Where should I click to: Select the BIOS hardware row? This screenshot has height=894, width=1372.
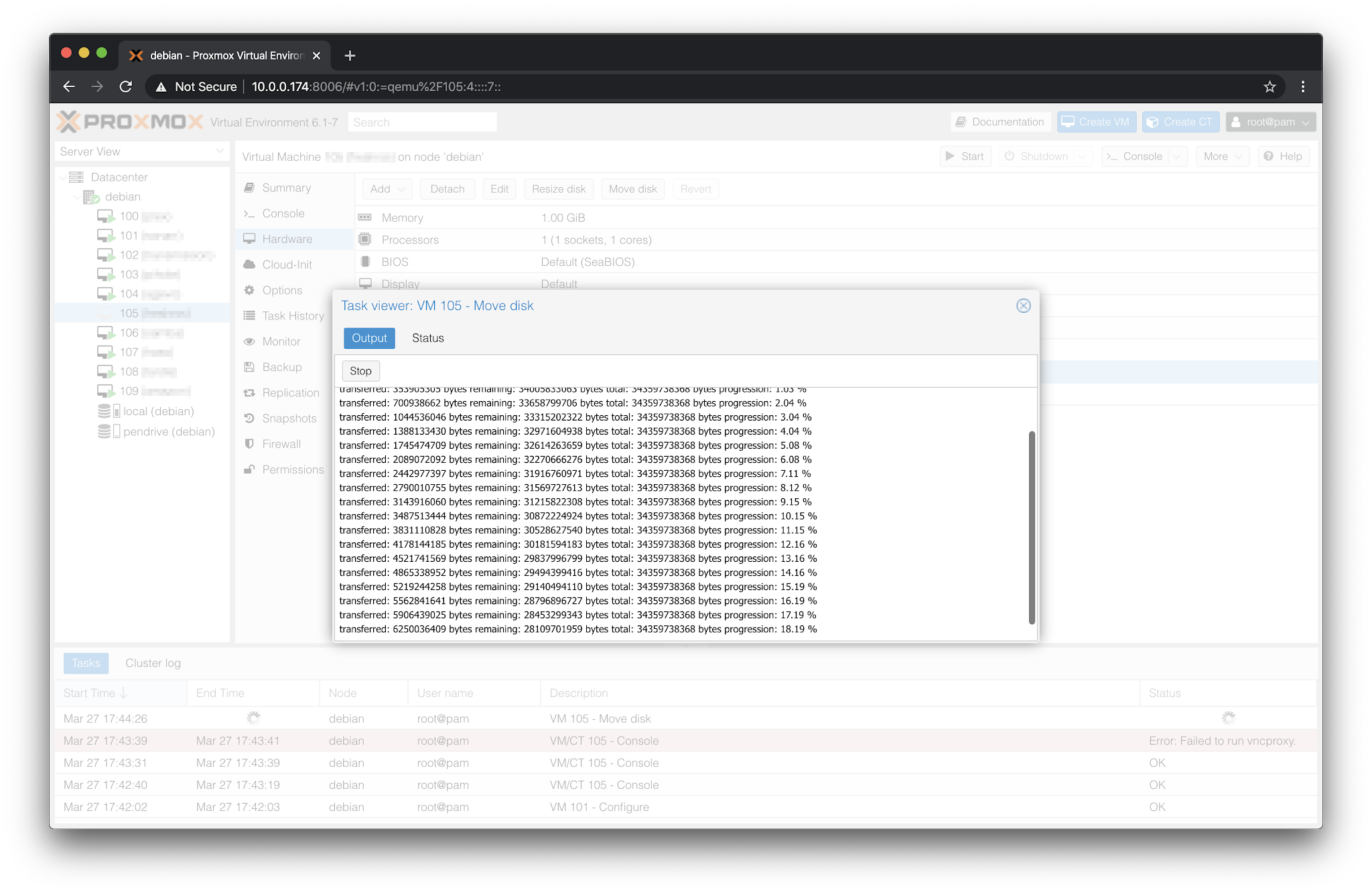[836, 262]
